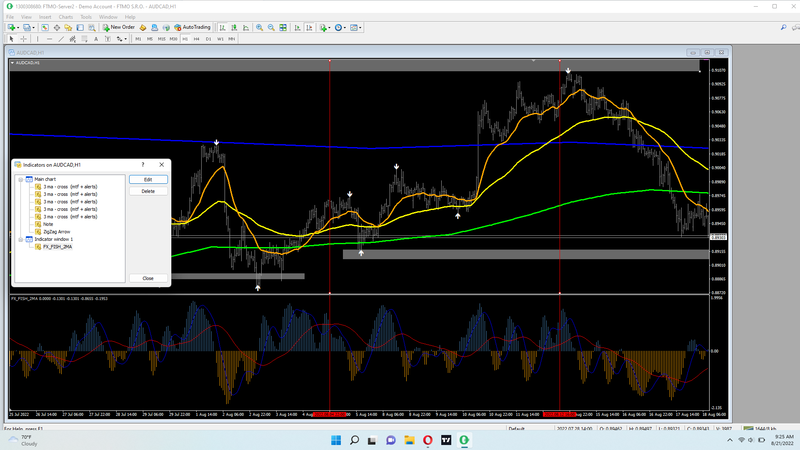Select the text label tool

(x=108, y=39)
